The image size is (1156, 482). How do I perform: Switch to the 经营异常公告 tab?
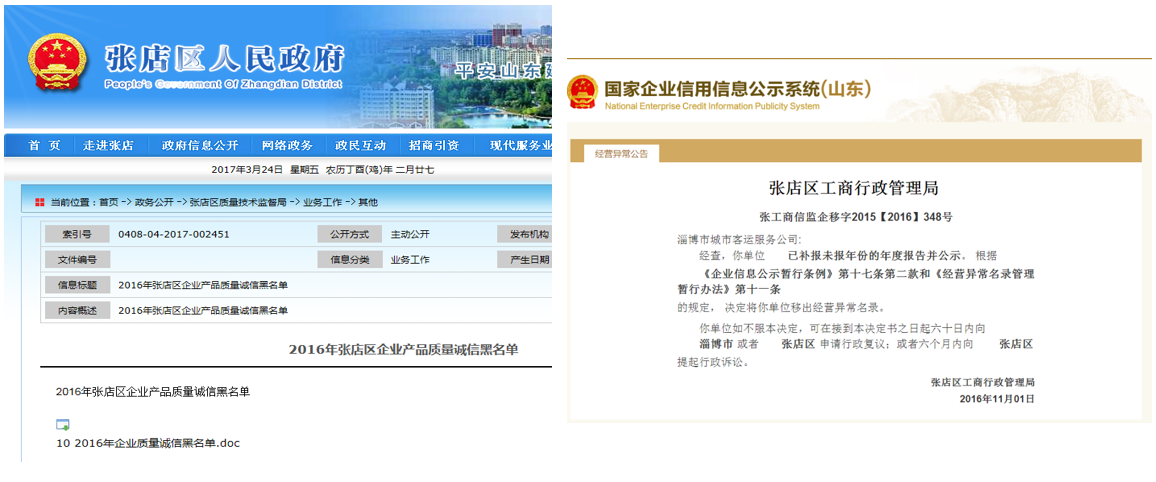pyautogui.click(x=621, y=154)
